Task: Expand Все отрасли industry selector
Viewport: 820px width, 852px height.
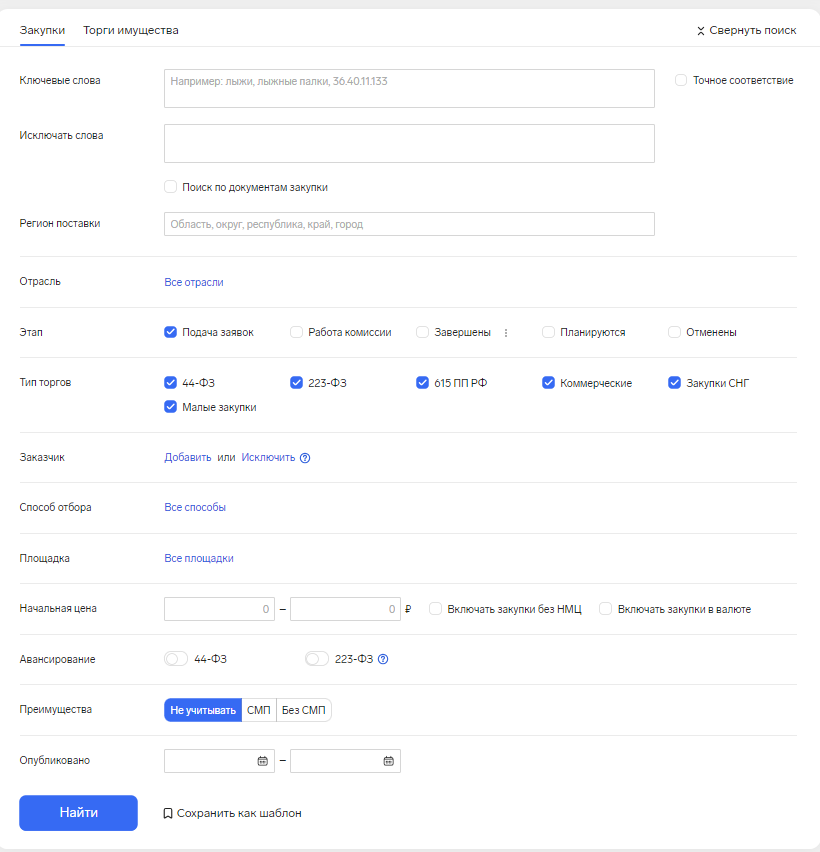Action: (194, 283)
